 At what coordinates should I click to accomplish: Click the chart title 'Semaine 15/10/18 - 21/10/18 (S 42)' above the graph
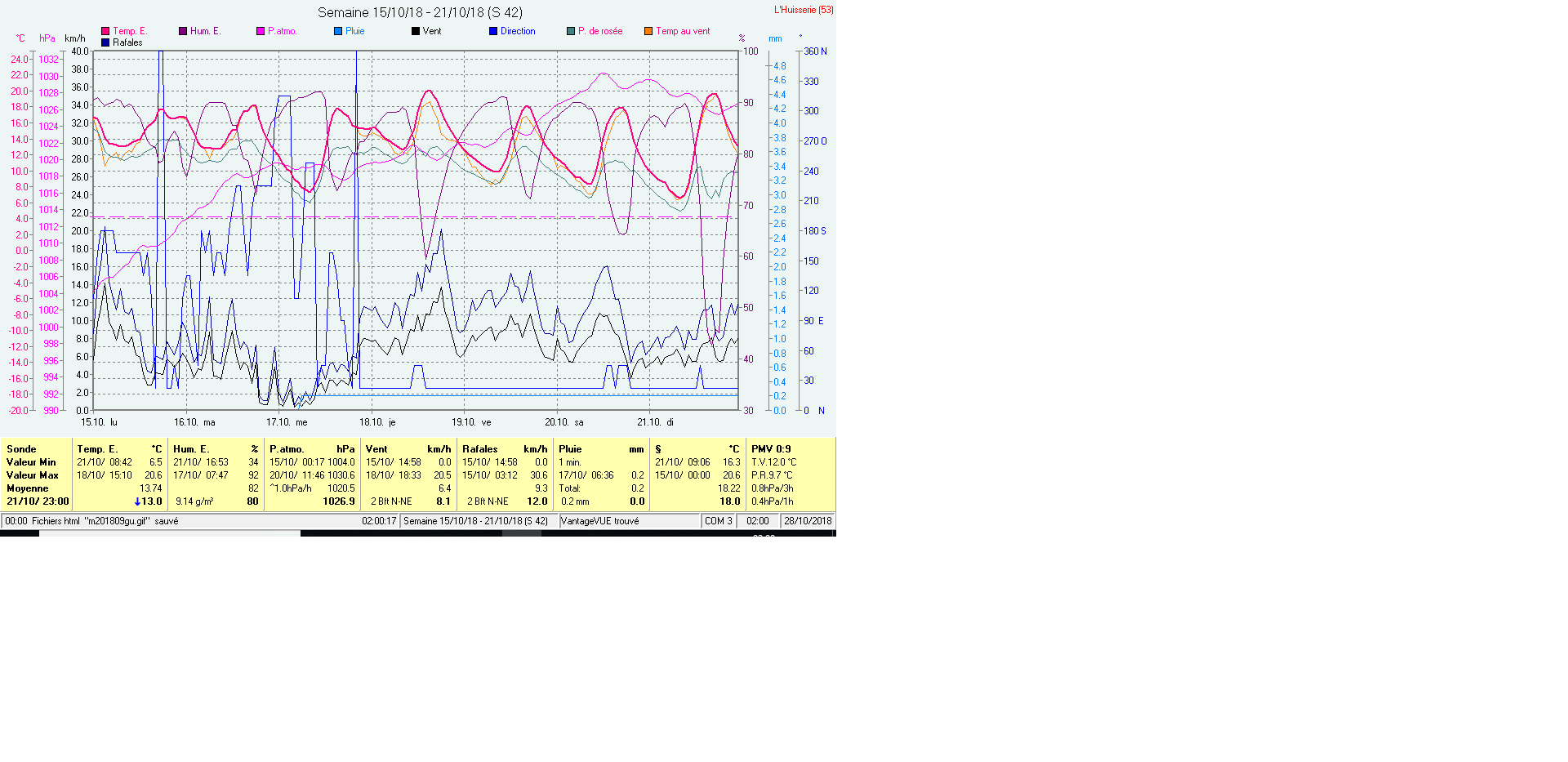click(x=420, y=12)
